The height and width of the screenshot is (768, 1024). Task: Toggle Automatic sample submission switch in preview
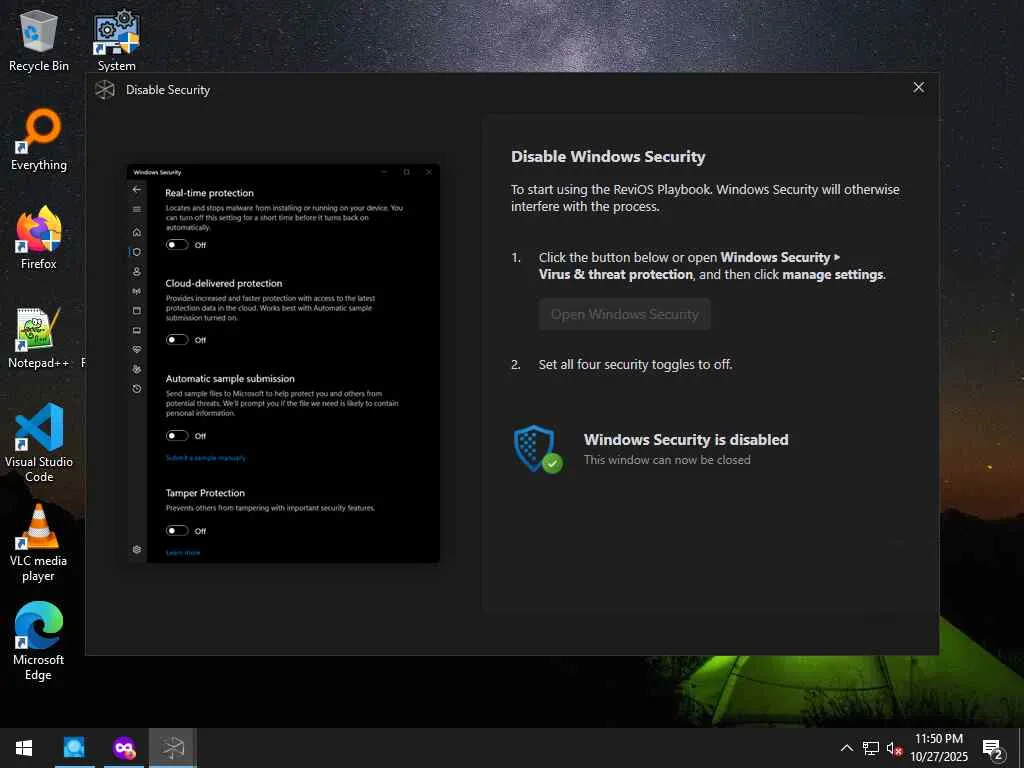pos(177,436)
